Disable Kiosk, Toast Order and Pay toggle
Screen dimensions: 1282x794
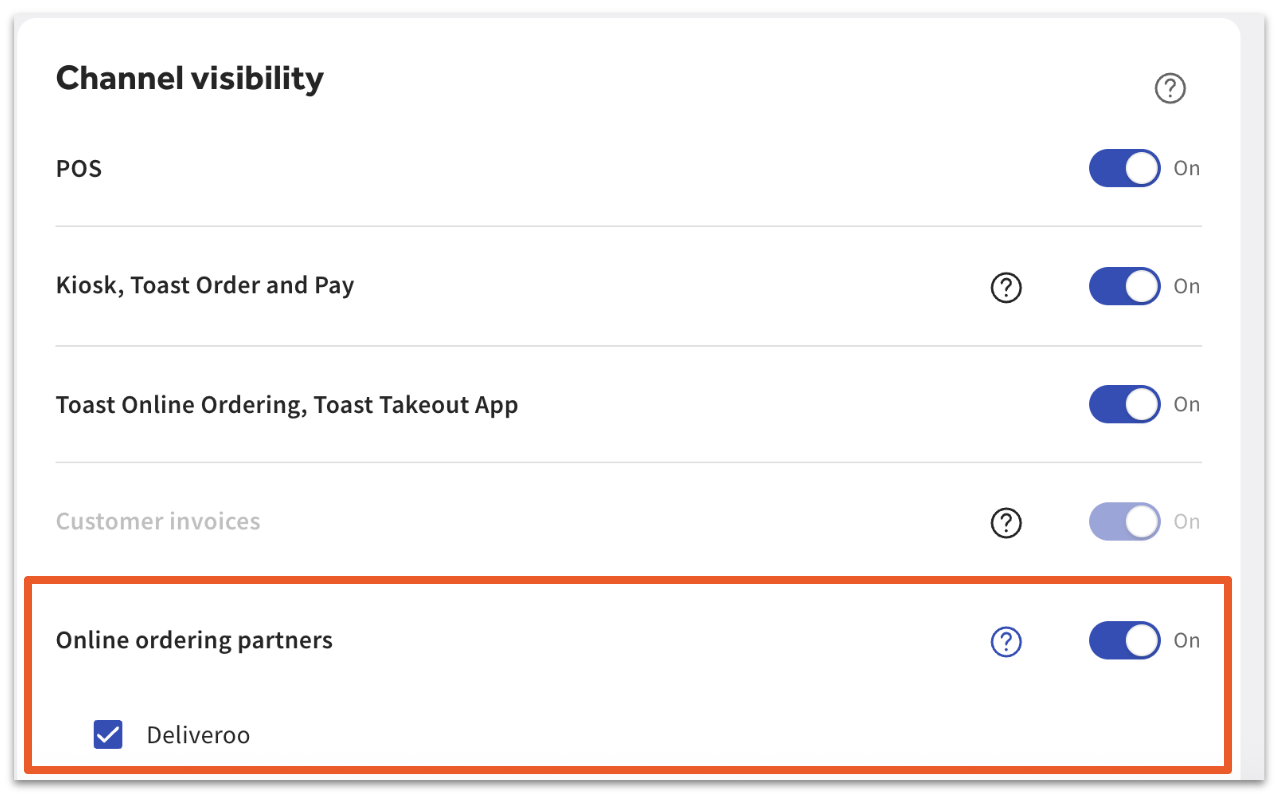tap(1124, 286)
